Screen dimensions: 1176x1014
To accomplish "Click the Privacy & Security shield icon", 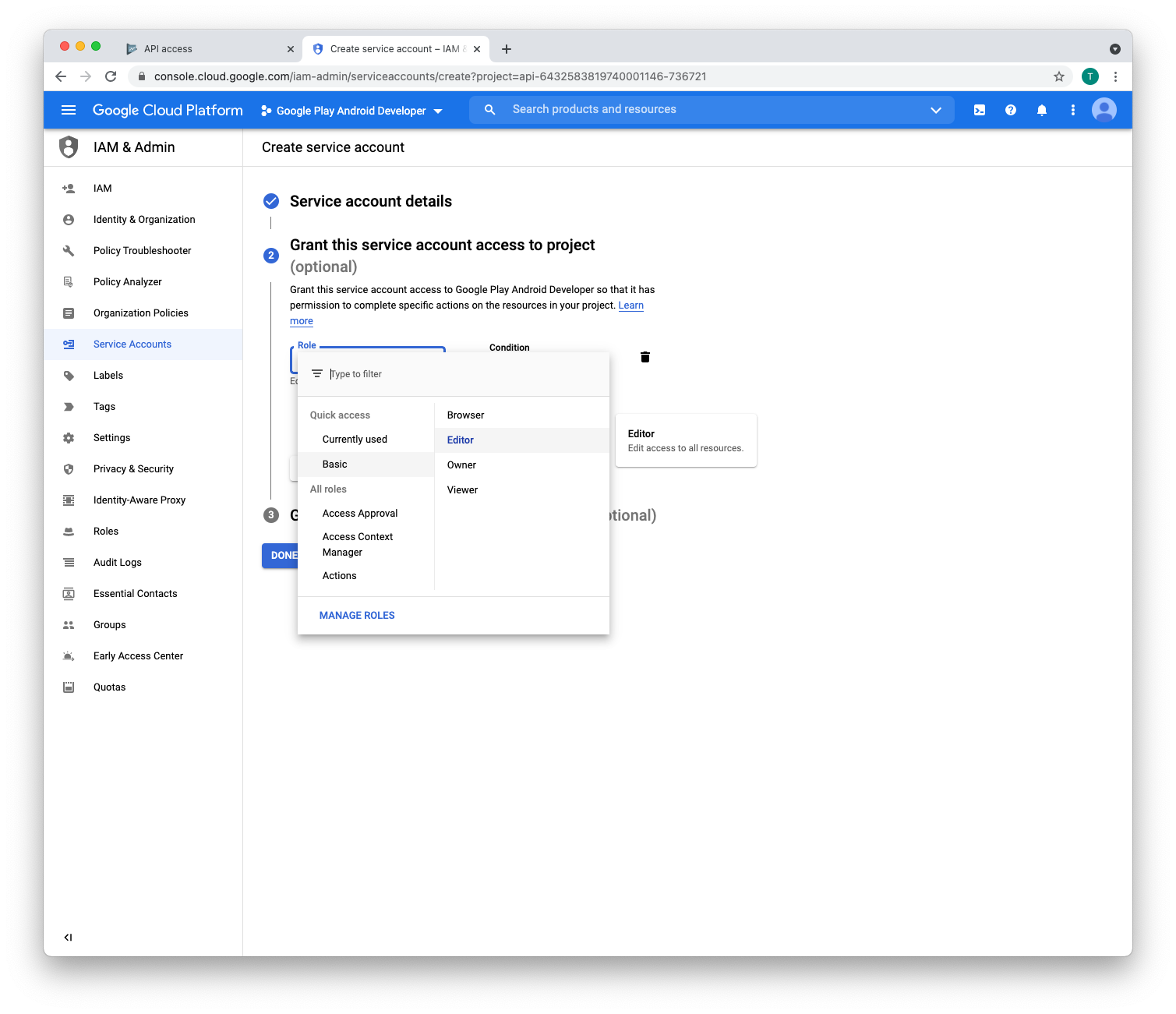I will (69, 468).
